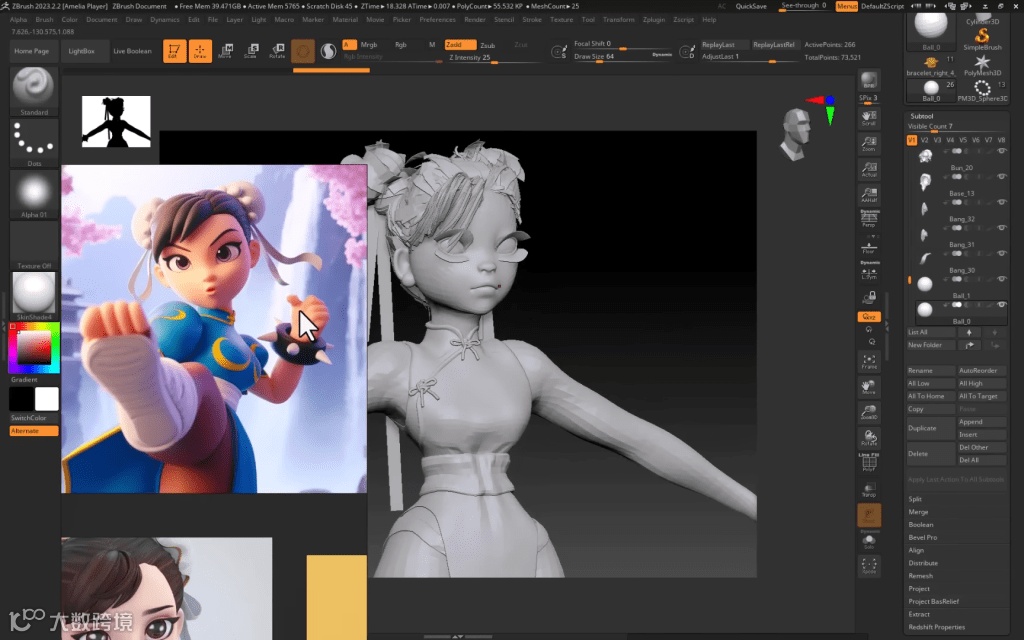The height and width of the screenshot is (640, 1024).
Task: Click the Home Page button
Action: [x=31, y=51]
